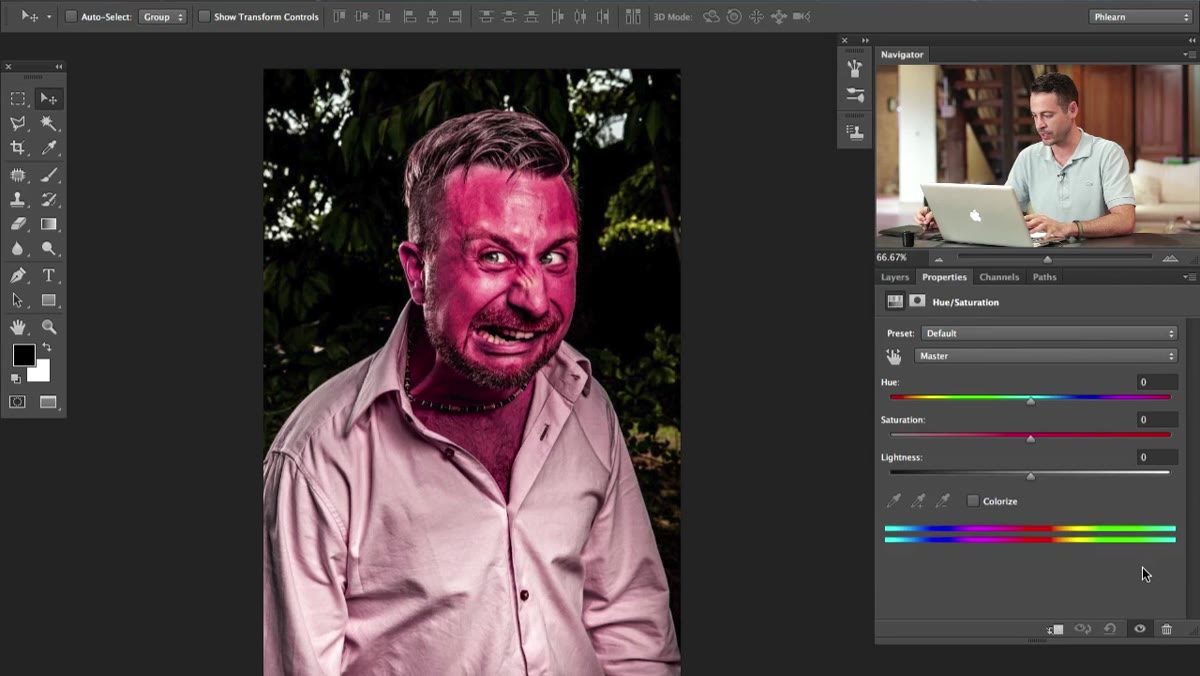Select the Type tool
This screenshot has height=676, width=1200.
[x=48, y=275]
